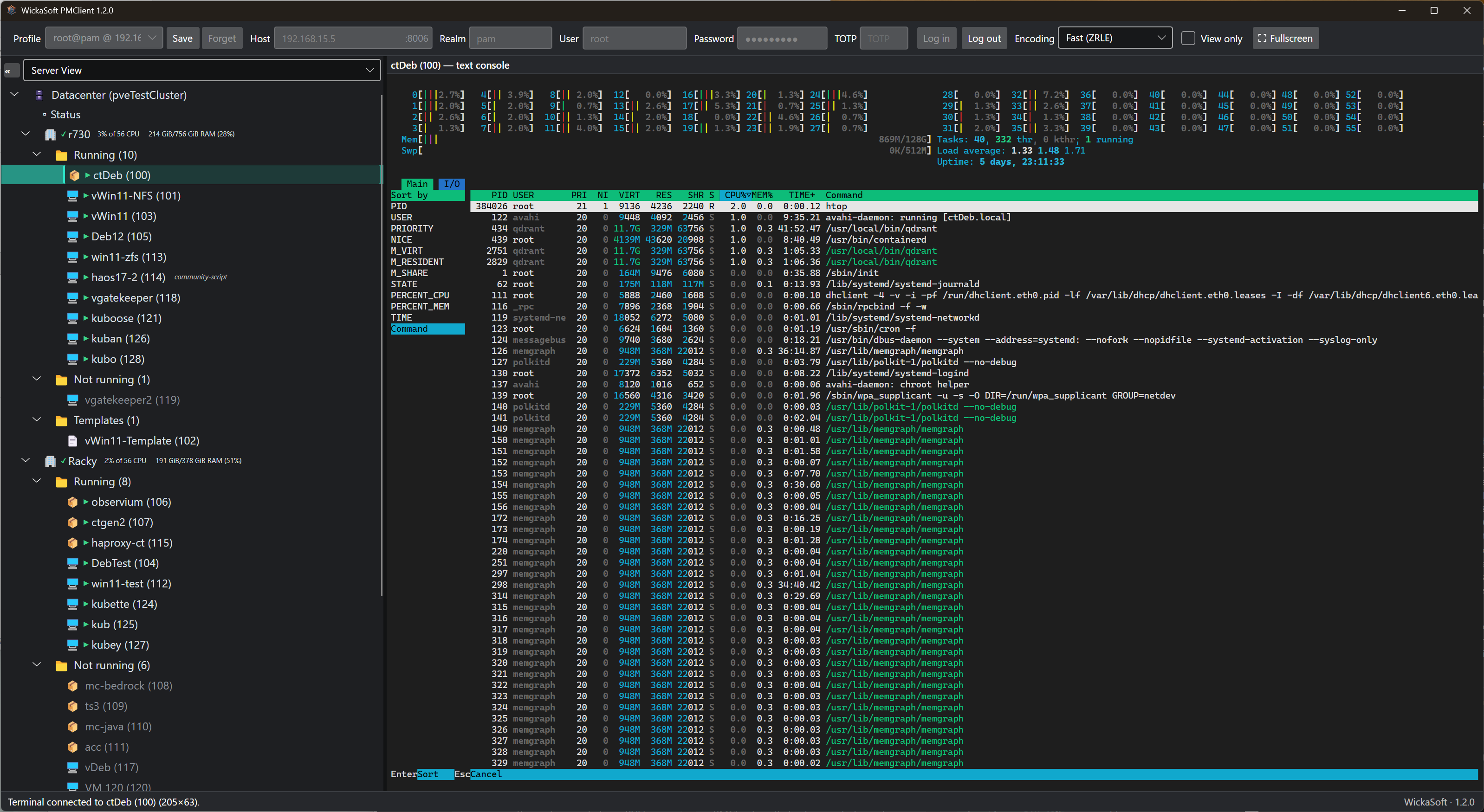Collapse the Running (10) folder chevron
Image resolution: width=1484 pixels, height=812 pixels.
pyautogui.click(x=37, y=155)
